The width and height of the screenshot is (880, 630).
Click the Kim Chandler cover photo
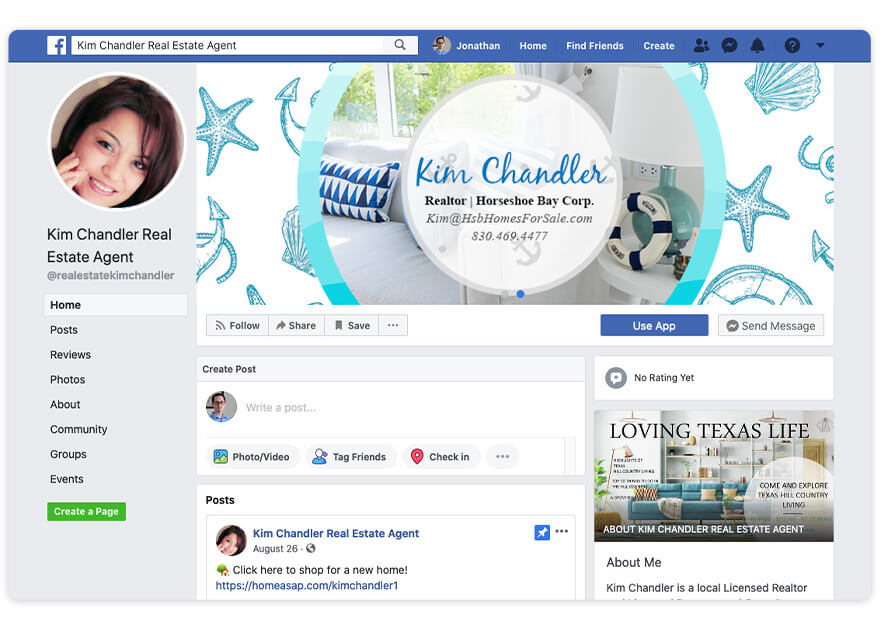point(515,183)
